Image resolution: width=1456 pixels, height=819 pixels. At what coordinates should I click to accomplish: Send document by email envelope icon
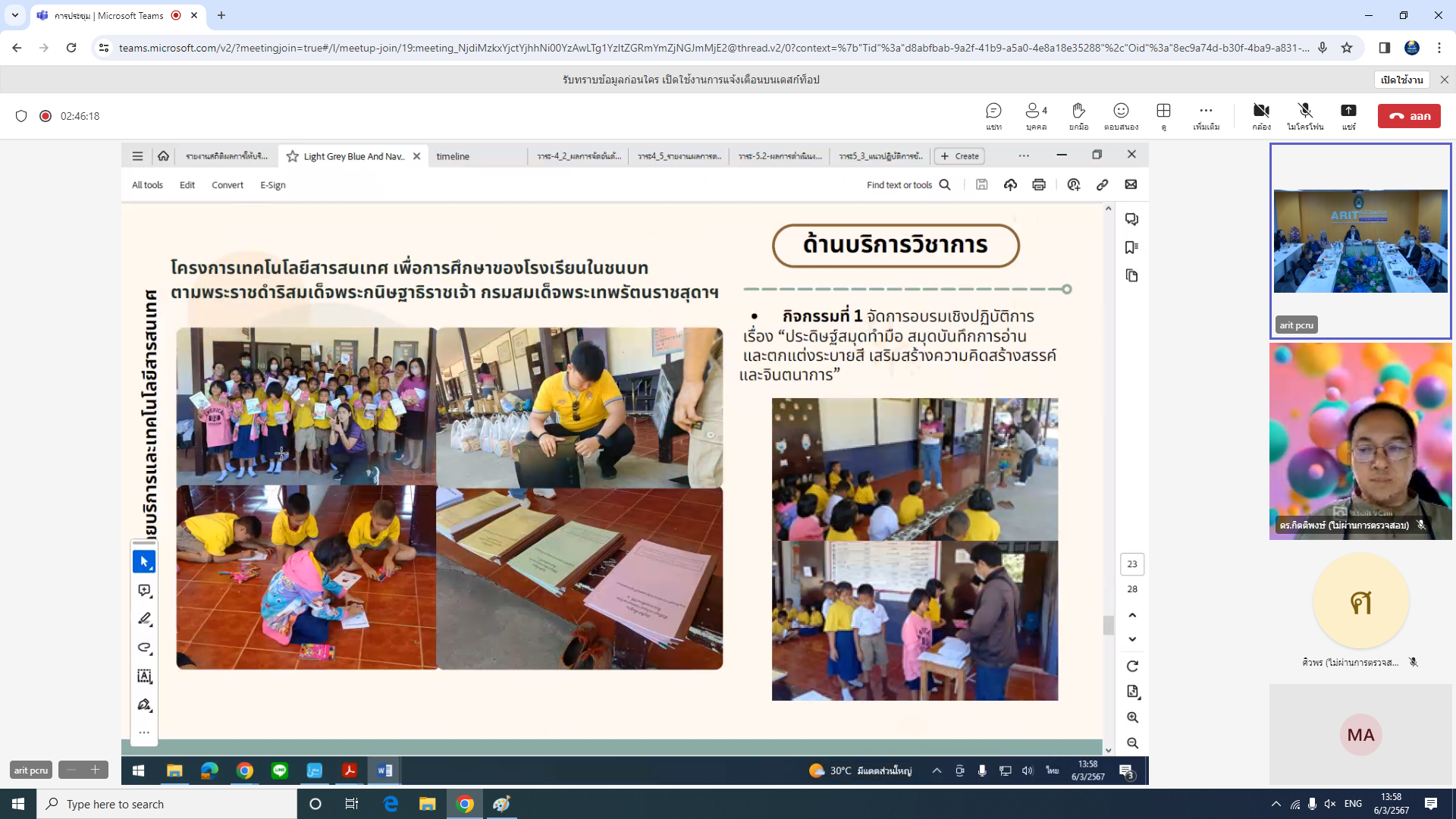pyautogui.click(x=1131, y=184)
